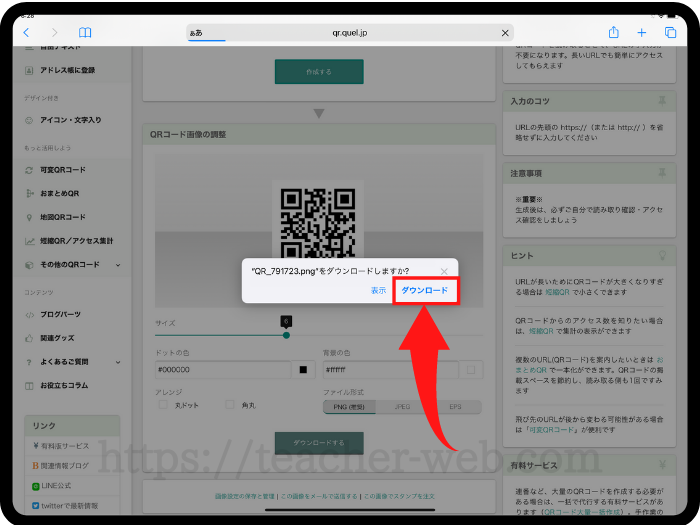This screenshot has height=525, width=700.
Task: Open the white background color swatch
Action: point(471,370)
